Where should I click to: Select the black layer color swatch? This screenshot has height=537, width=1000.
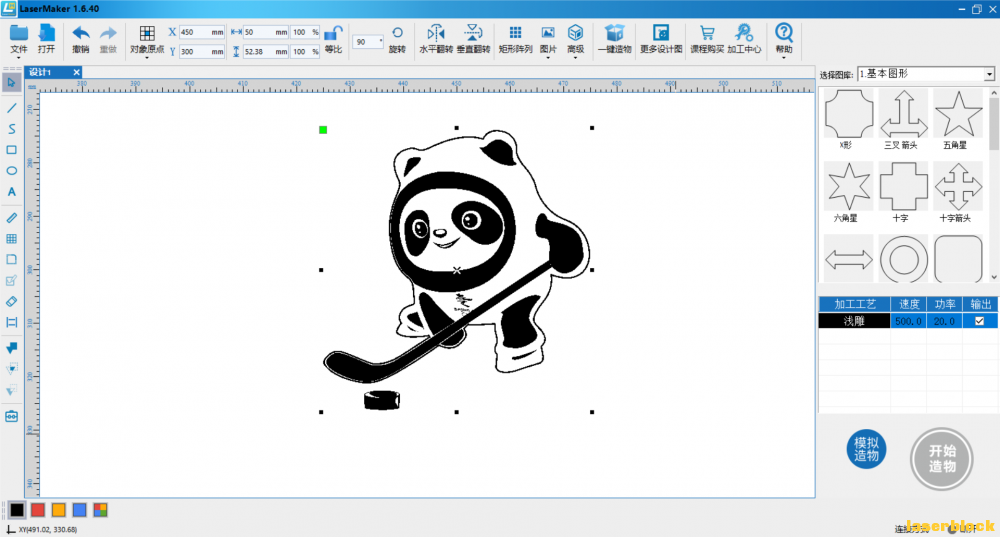point(17,510)
